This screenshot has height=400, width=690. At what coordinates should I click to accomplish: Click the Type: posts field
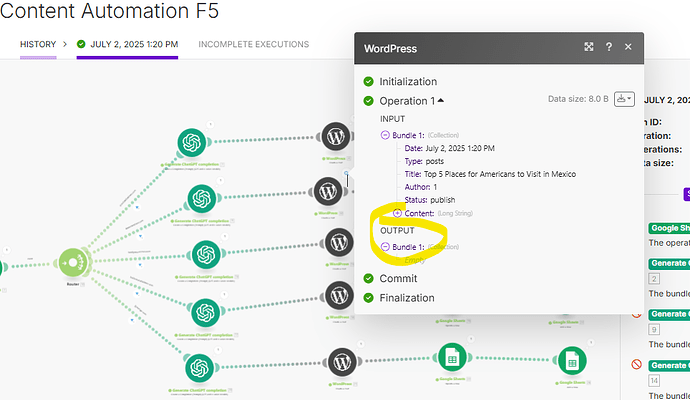pyautogui.click(x=424, y=161)
